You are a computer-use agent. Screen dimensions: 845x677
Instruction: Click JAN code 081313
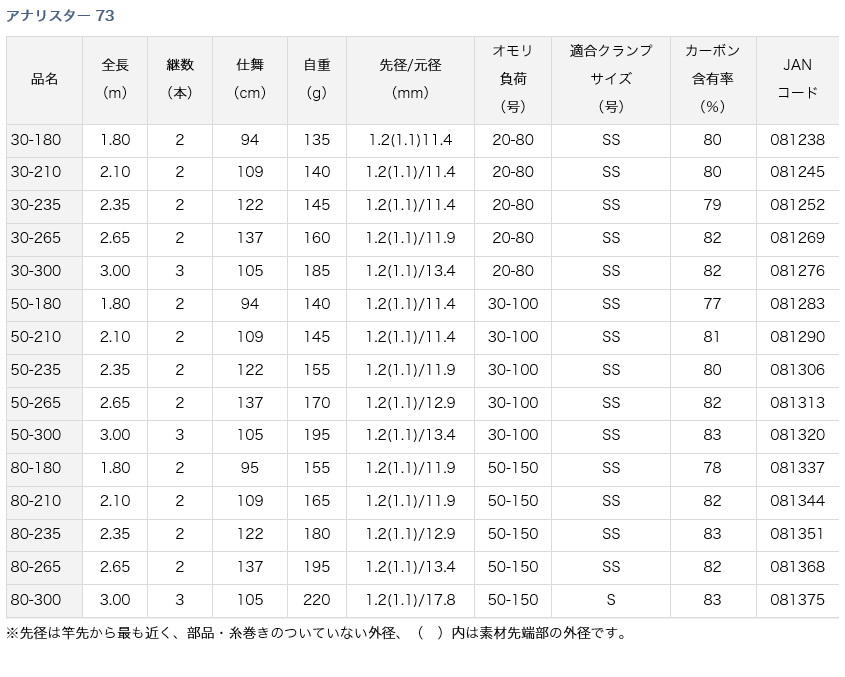[x=798, y=403]
